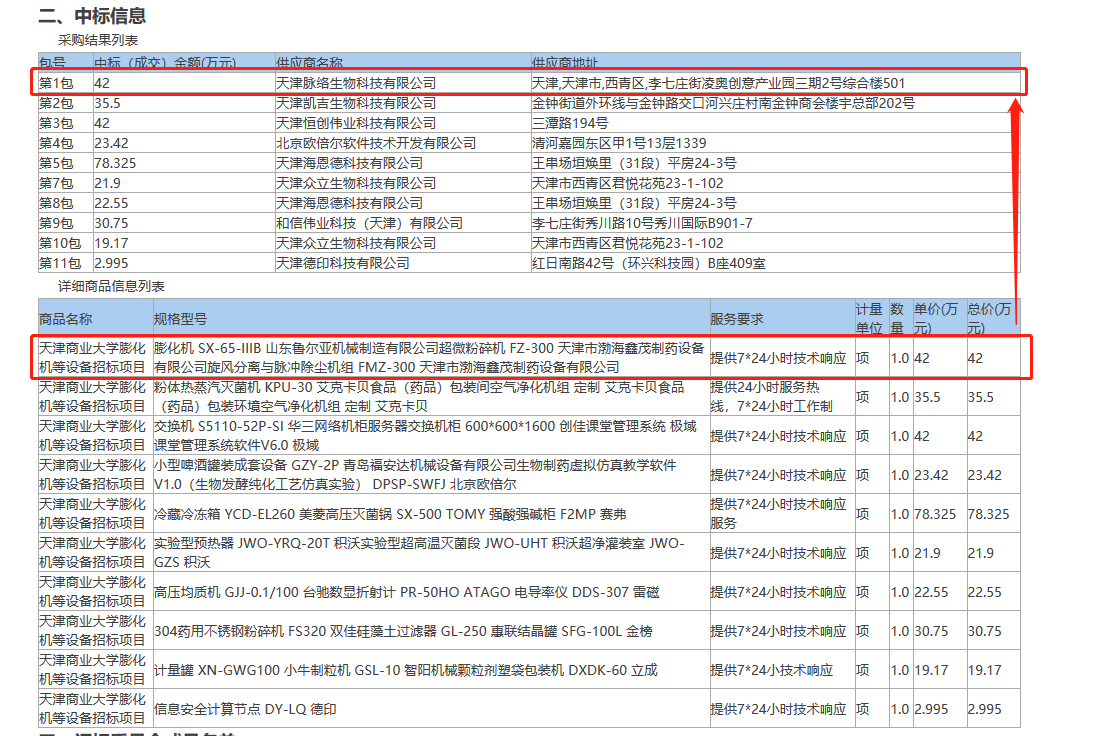This screenshot has height=736, width=1106.
Task: Click amount 22.55 in 第8包 row
Action: [x=111, y=203]
